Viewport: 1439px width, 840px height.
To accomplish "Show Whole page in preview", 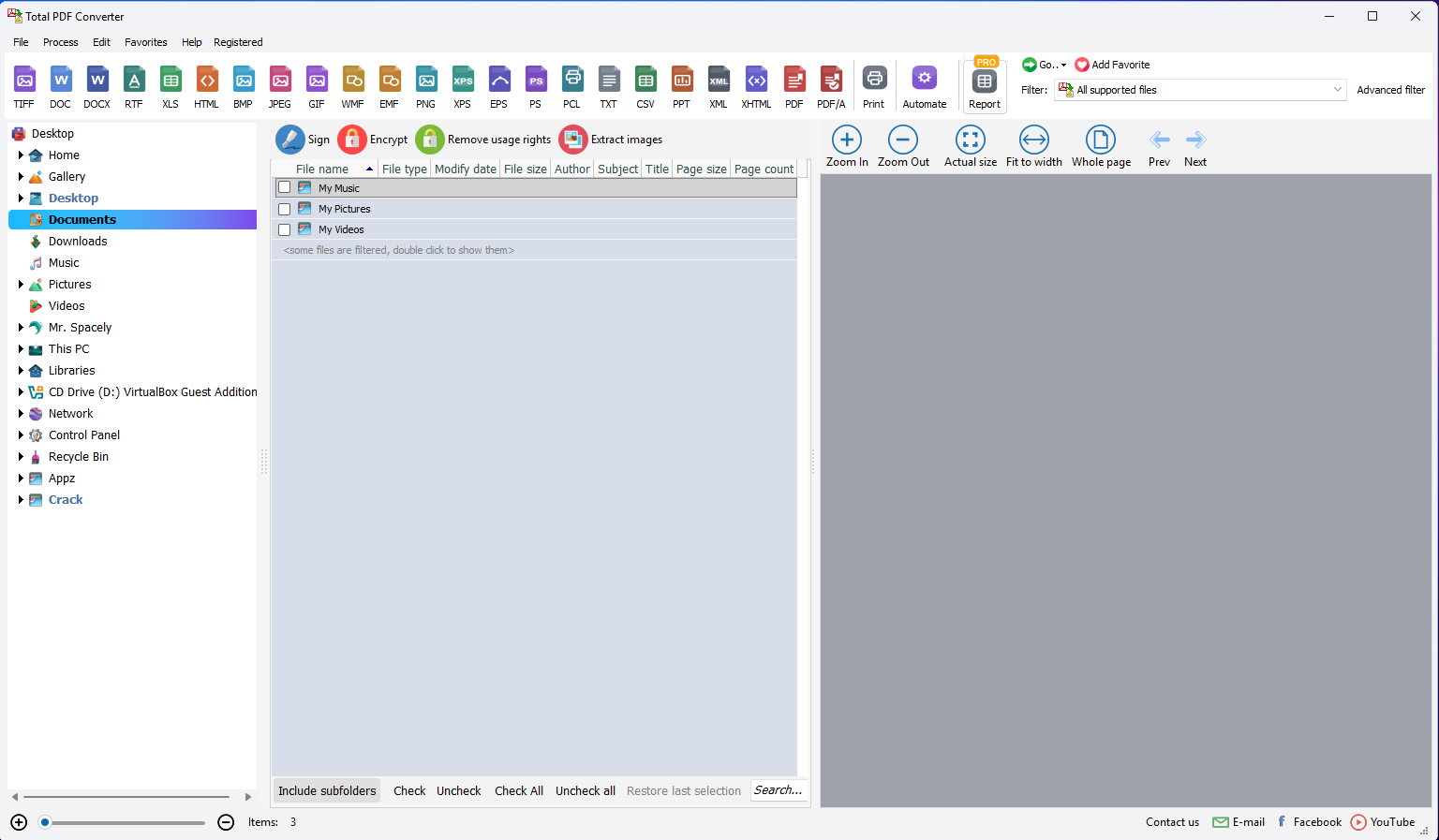I will 1101,147.
